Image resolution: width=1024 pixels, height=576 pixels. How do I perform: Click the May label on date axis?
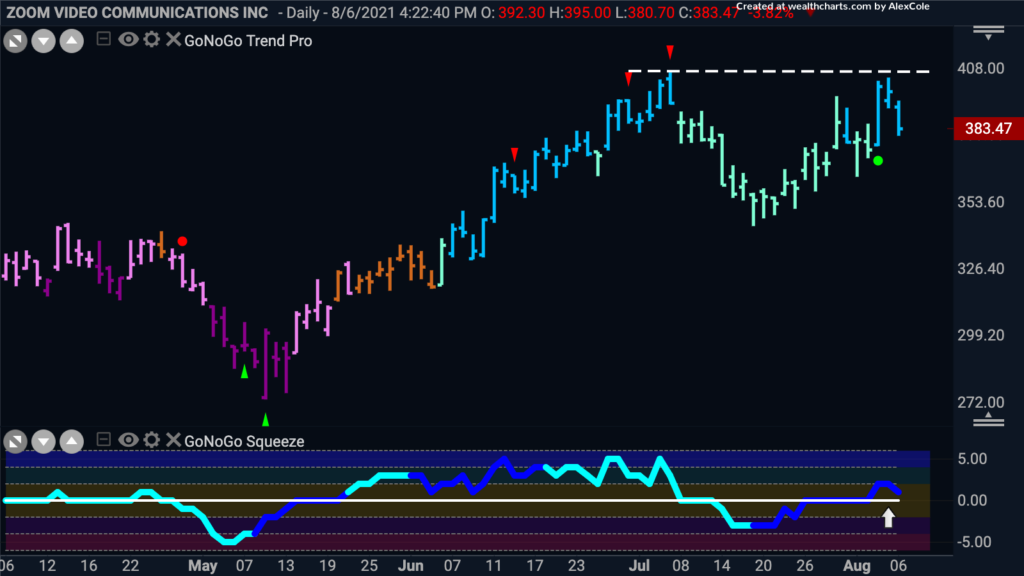(202, 566)
